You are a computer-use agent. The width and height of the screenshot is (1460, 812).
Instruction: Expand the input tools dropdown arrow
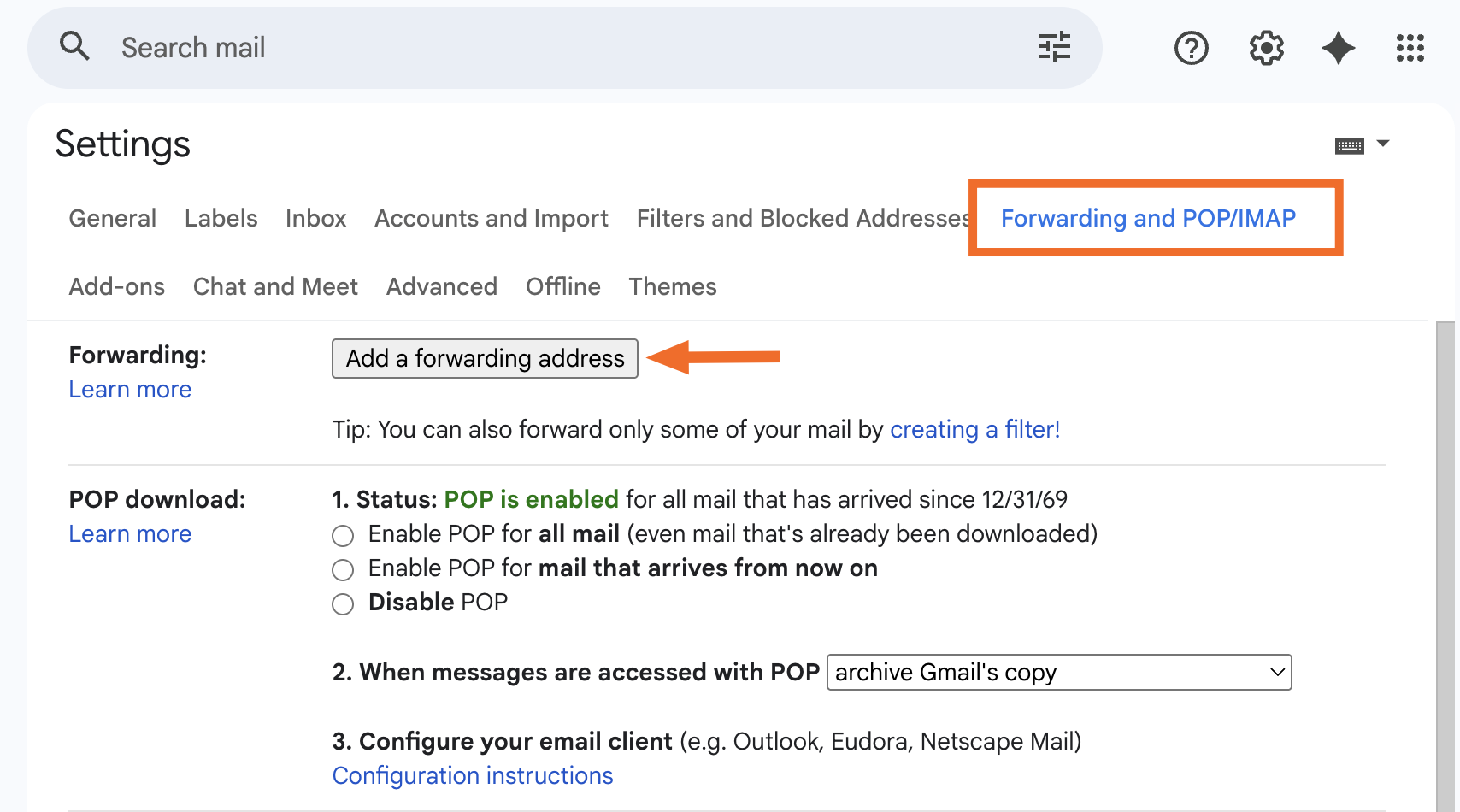[x=1383, y=144]
